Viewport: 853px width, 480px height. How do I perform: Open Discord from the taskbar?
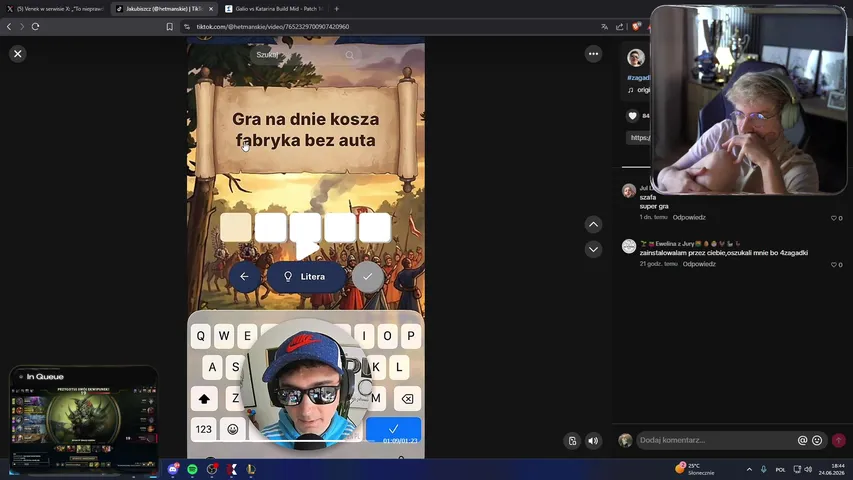coord(173,469)
